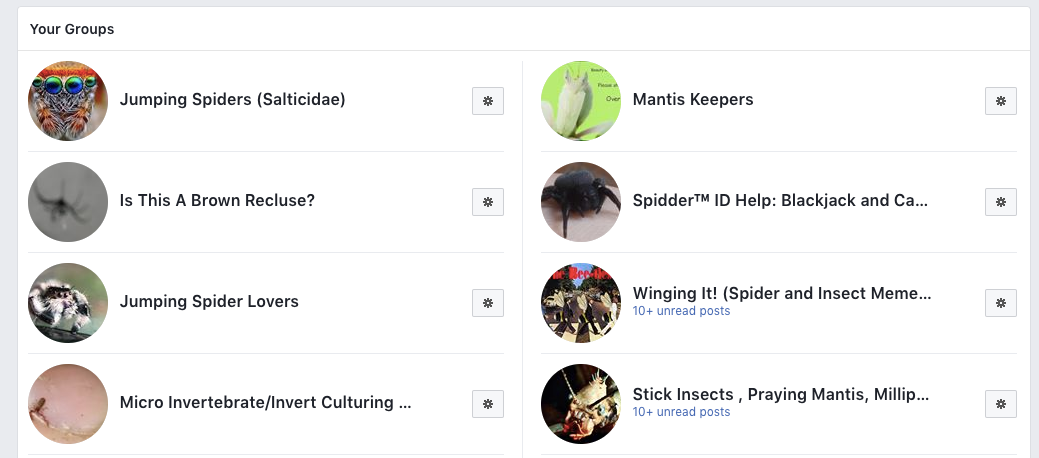Open the Jumping Spiders (Salticidae) group
This screenshot has height=458, width=1039.
tap(232, 100)
